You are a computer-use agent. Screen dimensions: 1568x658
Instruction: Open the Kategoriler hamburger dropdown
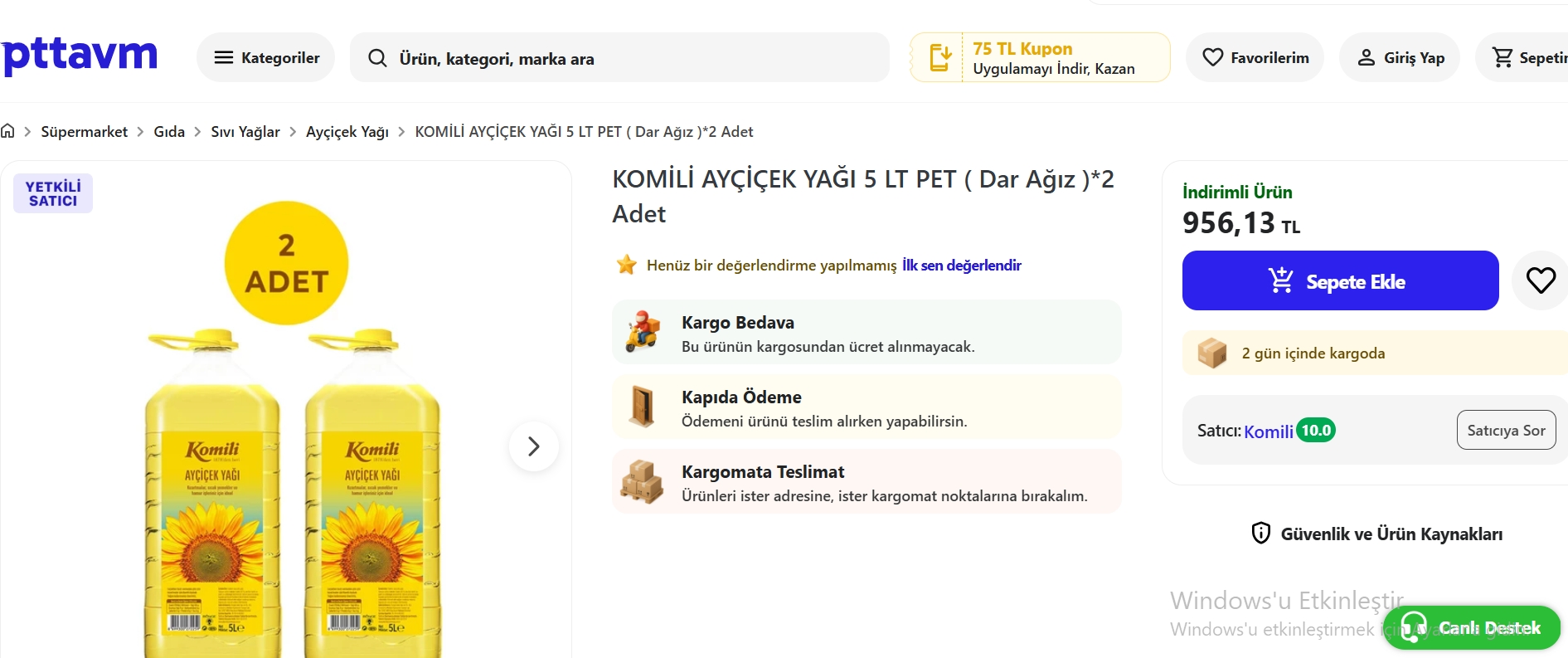[223, 57]
